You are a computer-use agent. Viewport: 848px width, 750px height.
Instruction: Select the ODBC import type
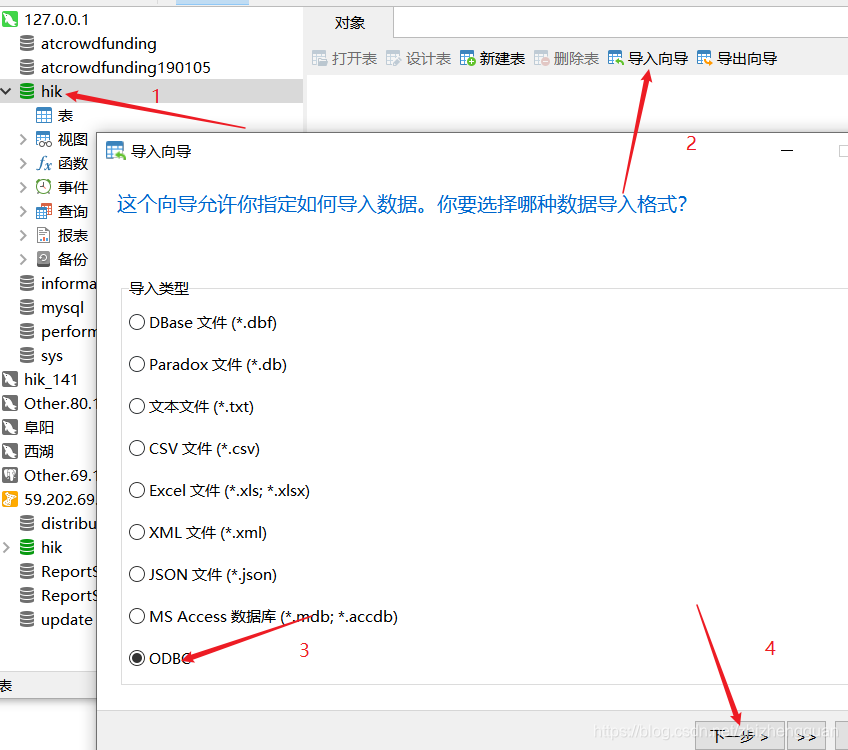click(x=137, y=658)
